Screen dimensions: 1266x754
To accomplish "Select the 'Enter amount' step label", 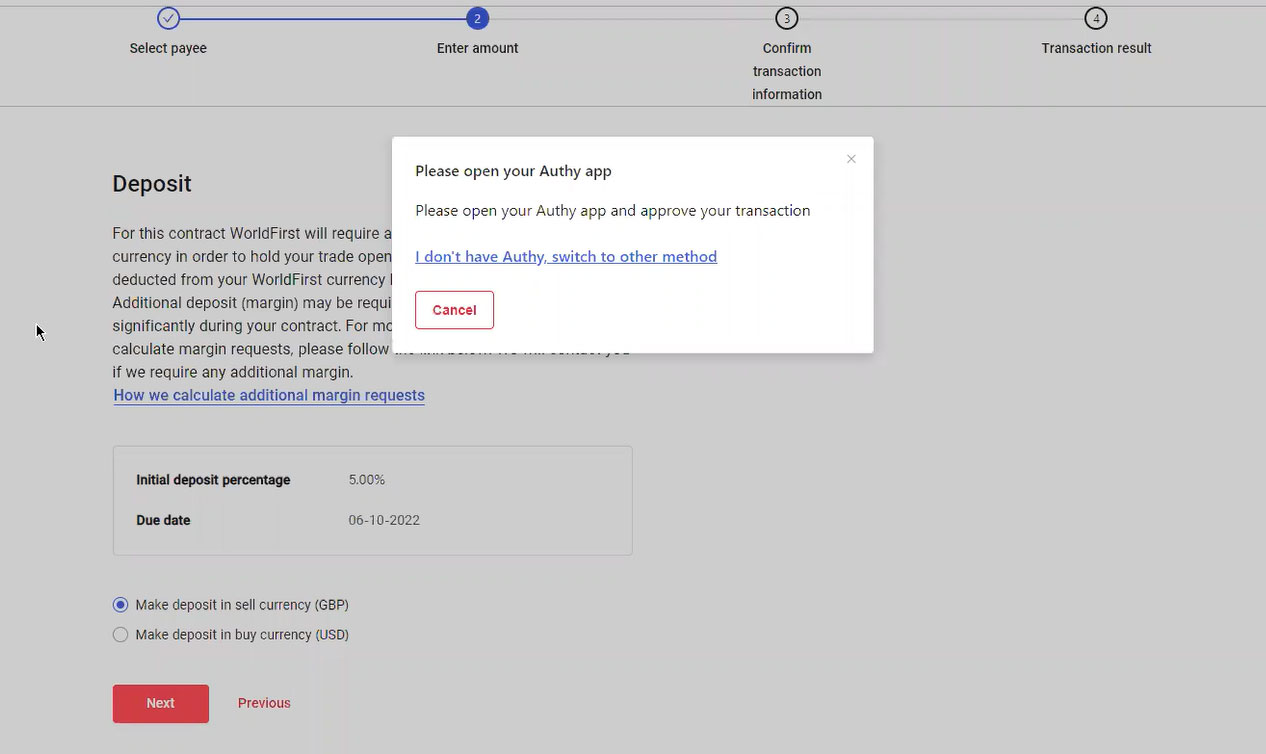I will coord(477,48).
